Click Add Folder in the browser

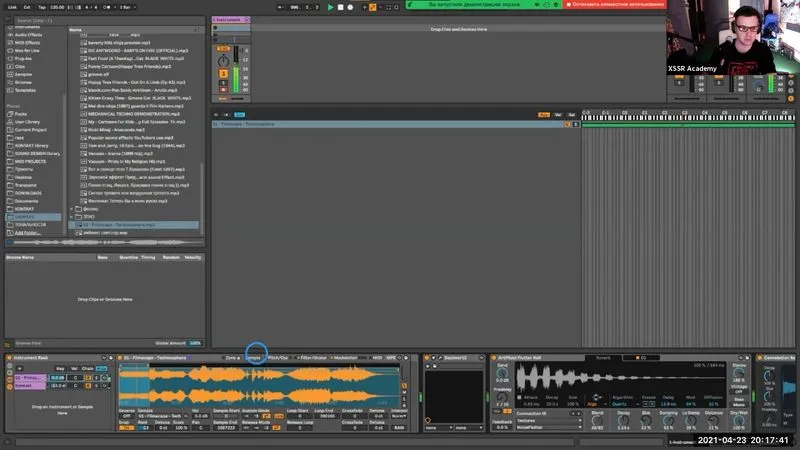[x=28, y=233]
